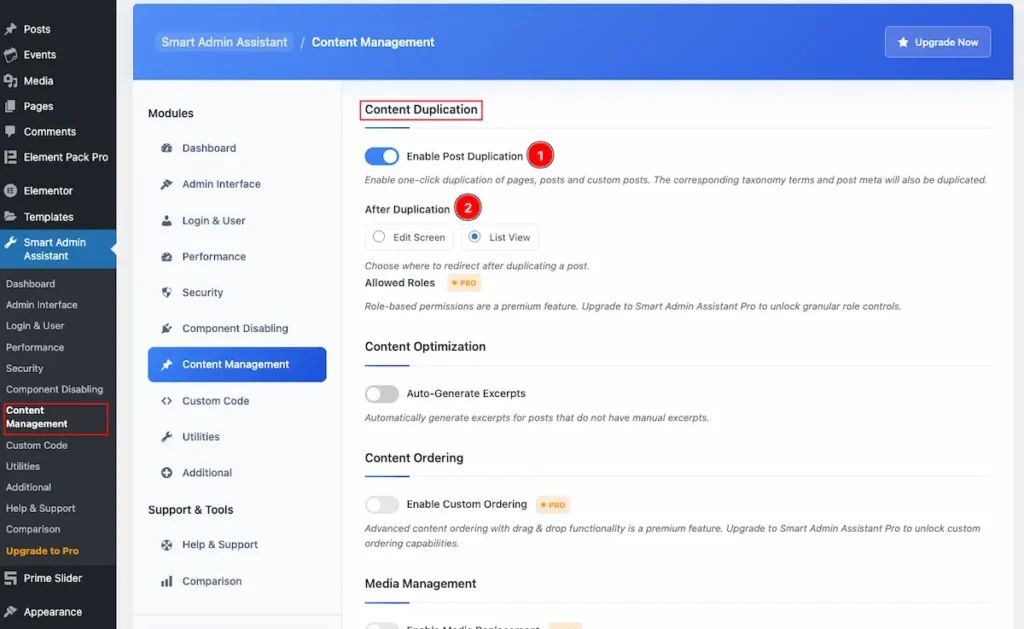Click the Smart Admin Assistant wrench icon
Image resolution: width=1024 pixels, height=629 pixels.
[x=10, y=242]
